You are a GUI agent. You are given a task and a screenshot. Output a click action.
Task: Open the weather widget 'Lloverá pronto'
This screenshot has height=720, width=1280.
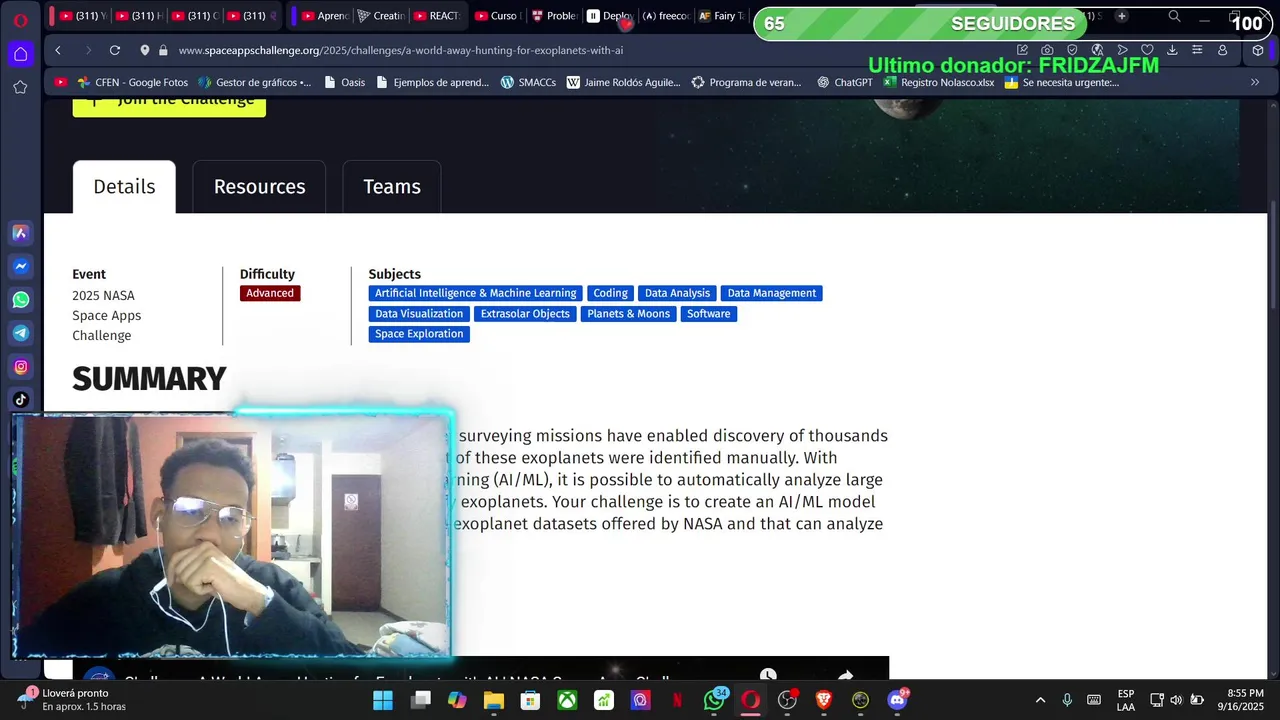click(x=70, y=700)
